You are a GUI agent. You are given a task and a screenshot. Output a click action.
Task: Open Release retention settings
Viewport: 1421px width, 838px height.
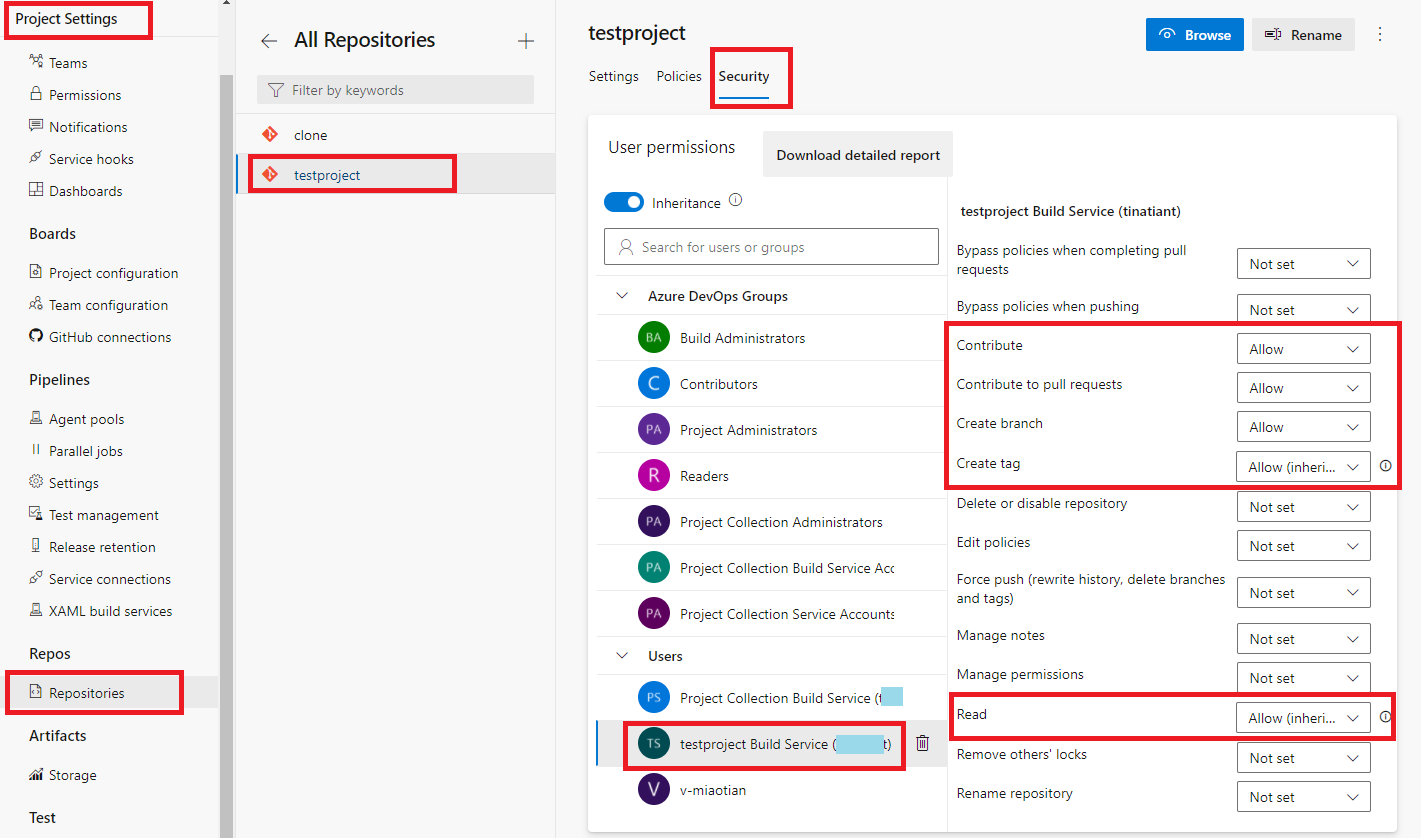pyautogui.click(x=102, y=547)
